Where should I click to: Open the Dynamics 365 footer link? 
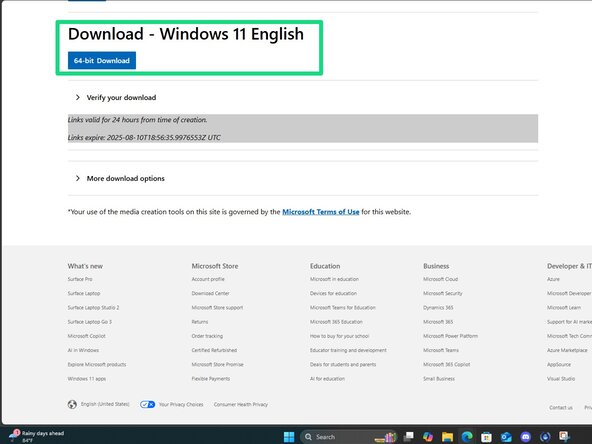point(438,308)
